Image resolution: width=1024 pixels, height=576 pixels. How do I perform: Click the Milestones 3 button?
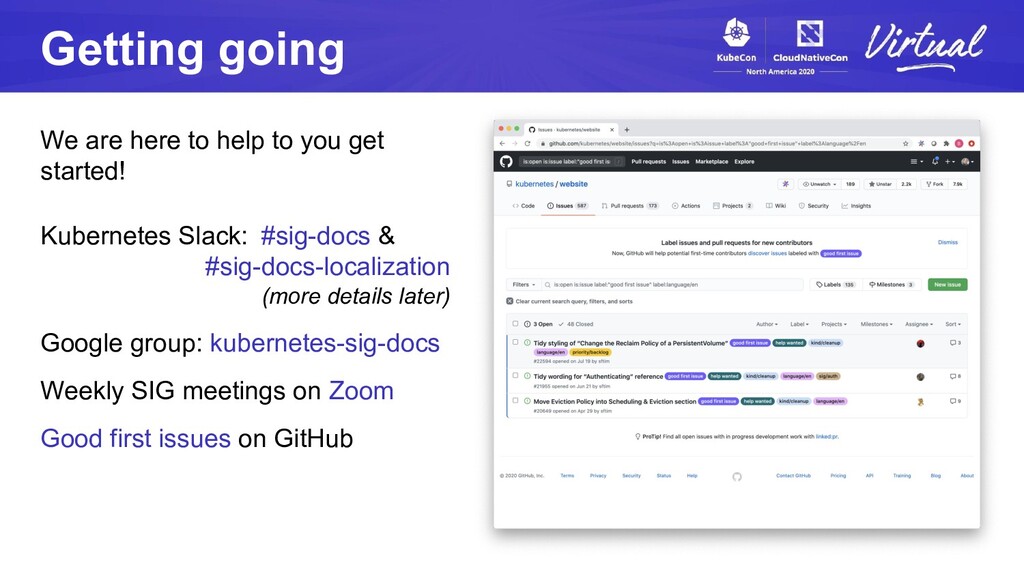point(891,285)
